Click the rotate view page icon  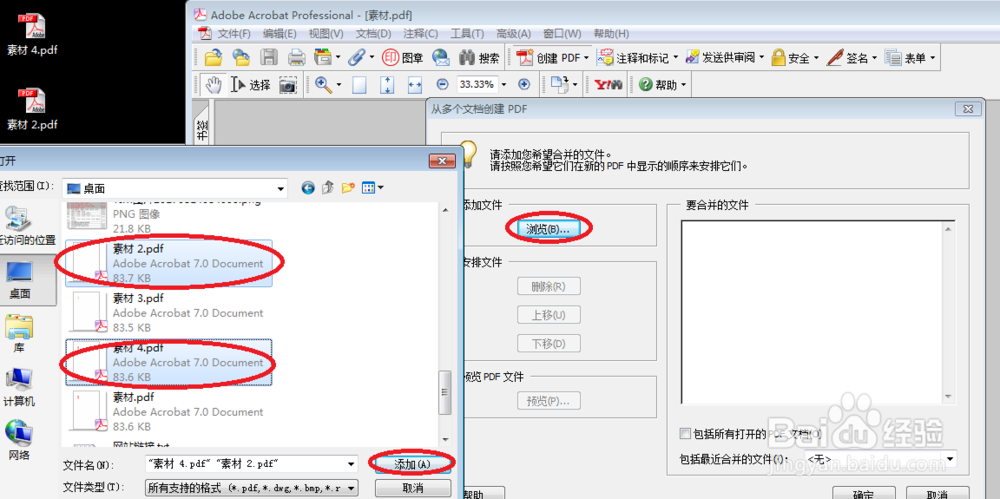(x=559, y=84)
